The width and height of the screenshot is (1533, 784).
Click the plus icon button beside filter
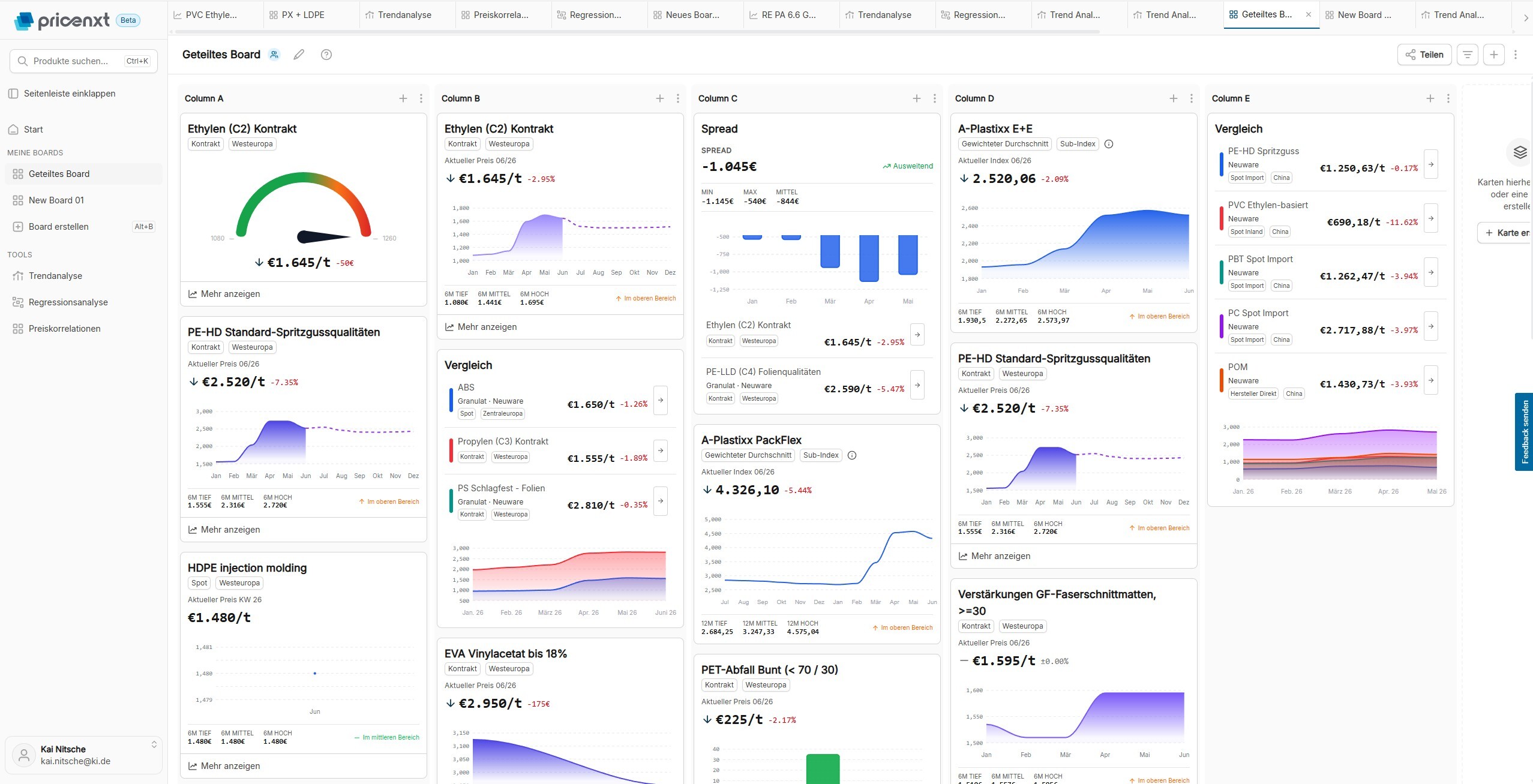pyautogui.click(x=1494, y=55)
